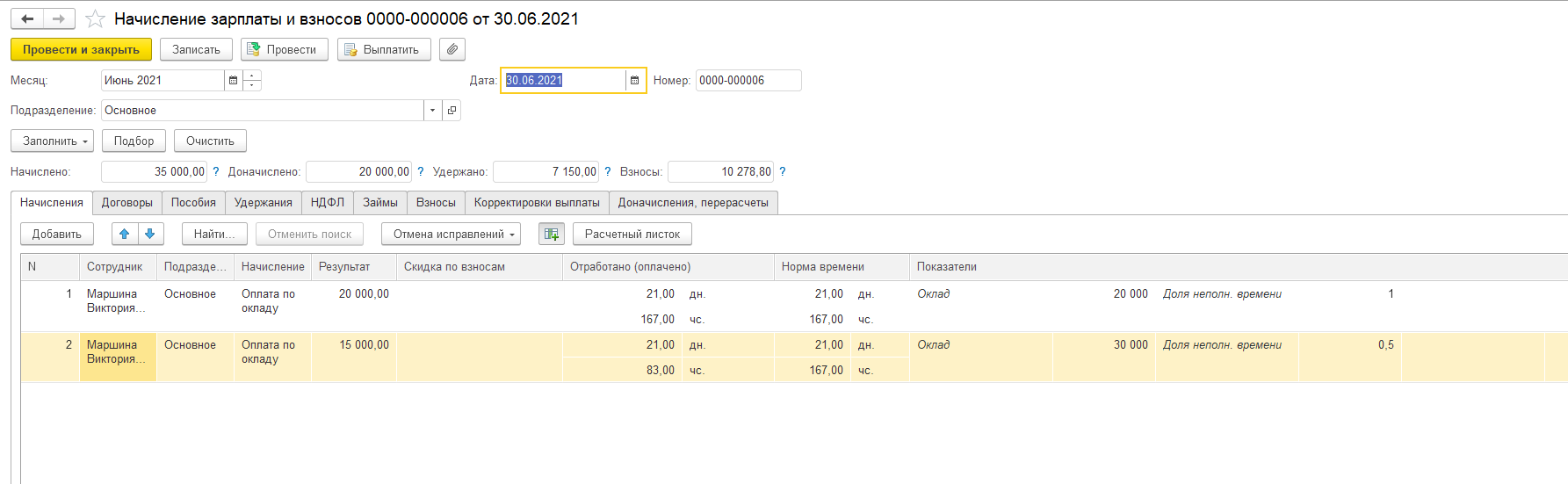Add document to favorites with star icon
The width and height of the screenshot is (1568, 484).
(x=95, y=19)
